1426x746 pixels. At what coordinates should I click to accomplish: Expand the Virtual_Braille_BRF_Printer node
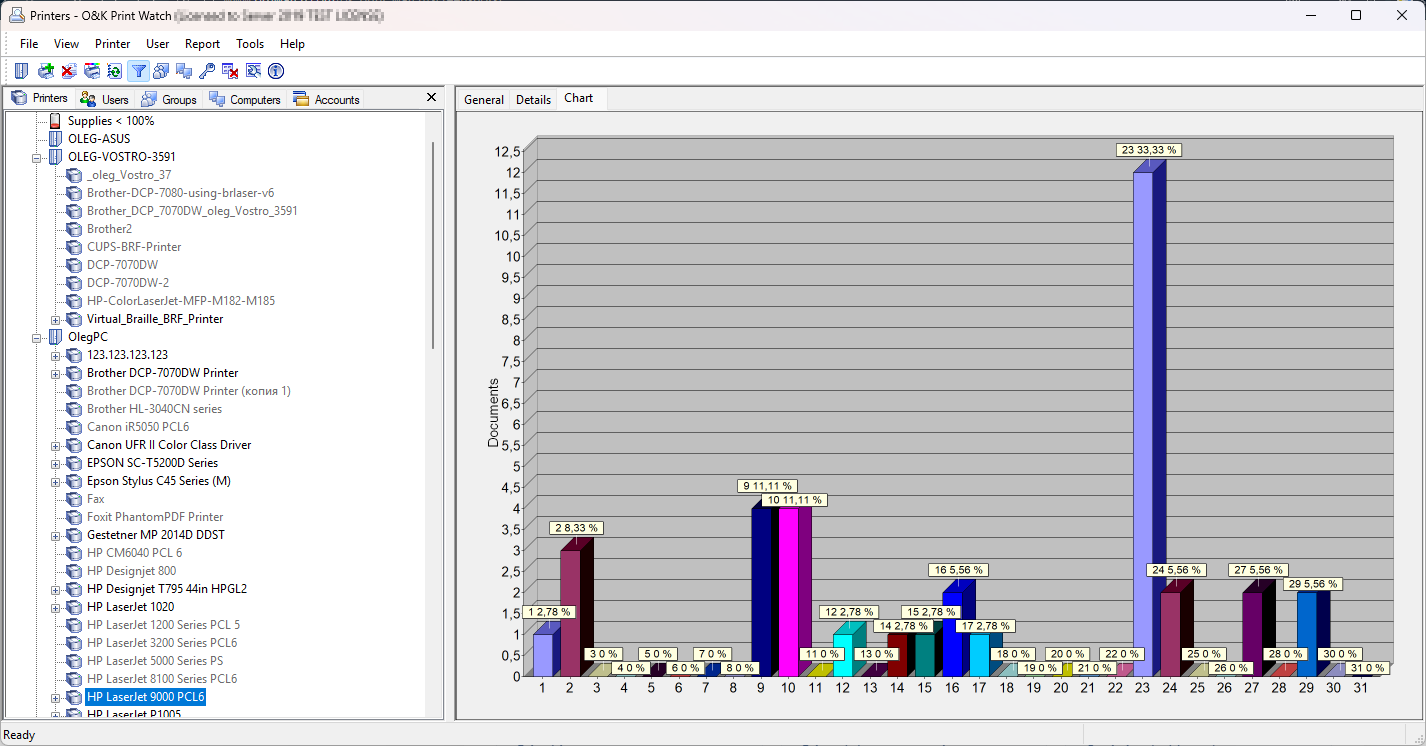pyautogui.click(x=56, y=319)
